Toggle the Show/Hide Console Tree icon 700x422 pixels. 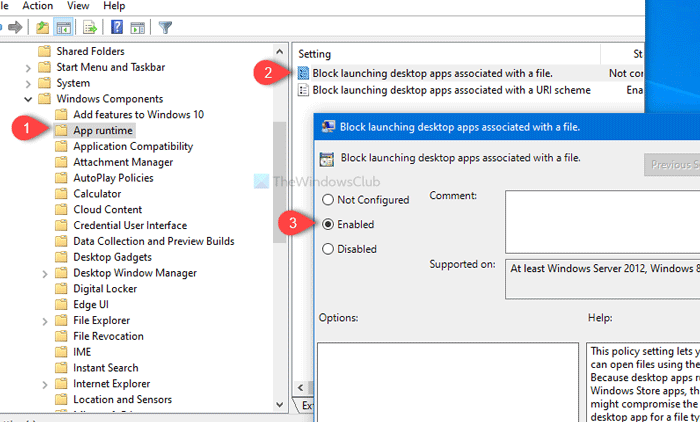point(63,27)
